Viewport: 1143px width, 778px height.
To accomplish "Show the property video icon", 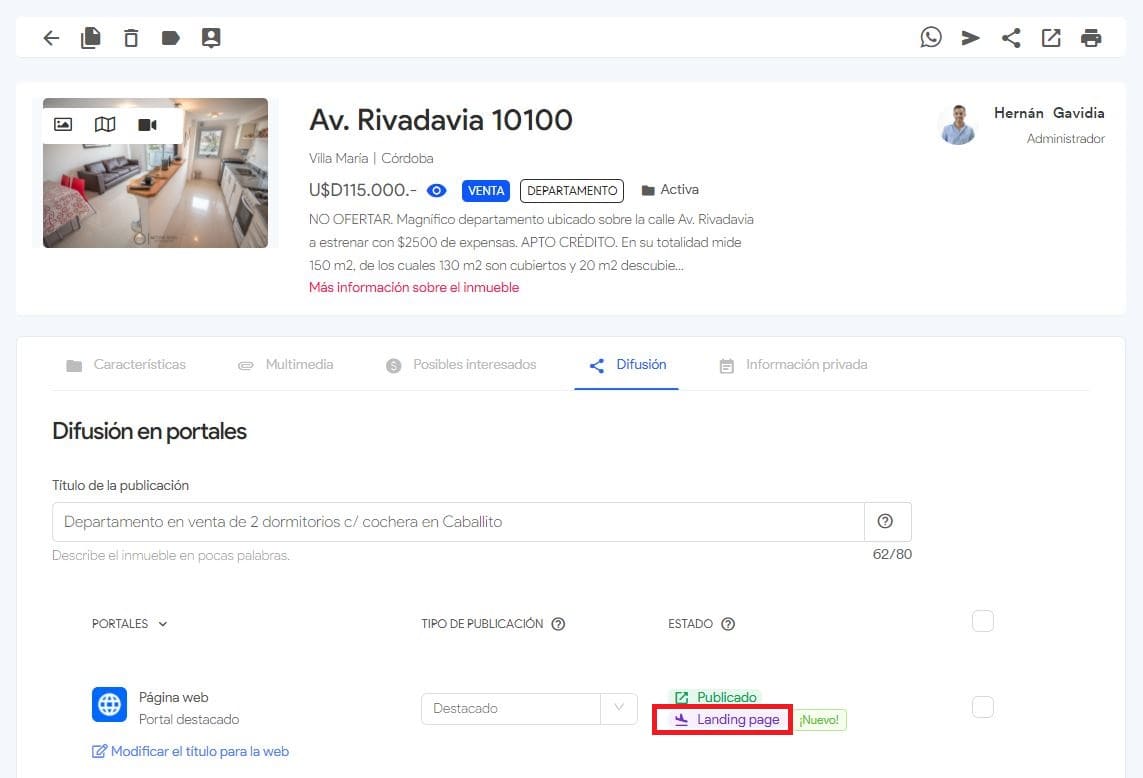I will 147,125.
